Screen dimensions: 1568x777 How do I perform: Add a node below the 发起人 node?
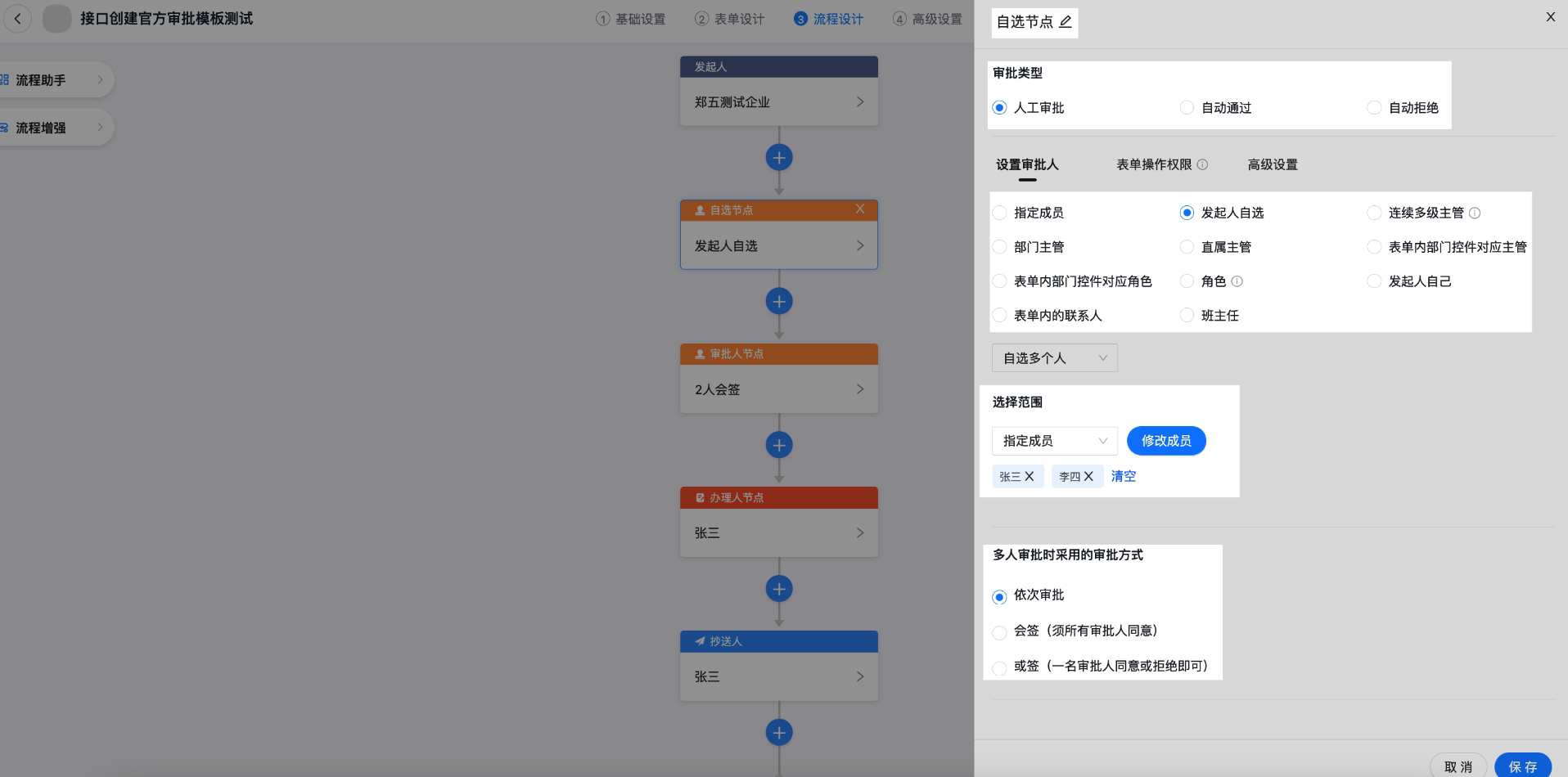point(779,157)
